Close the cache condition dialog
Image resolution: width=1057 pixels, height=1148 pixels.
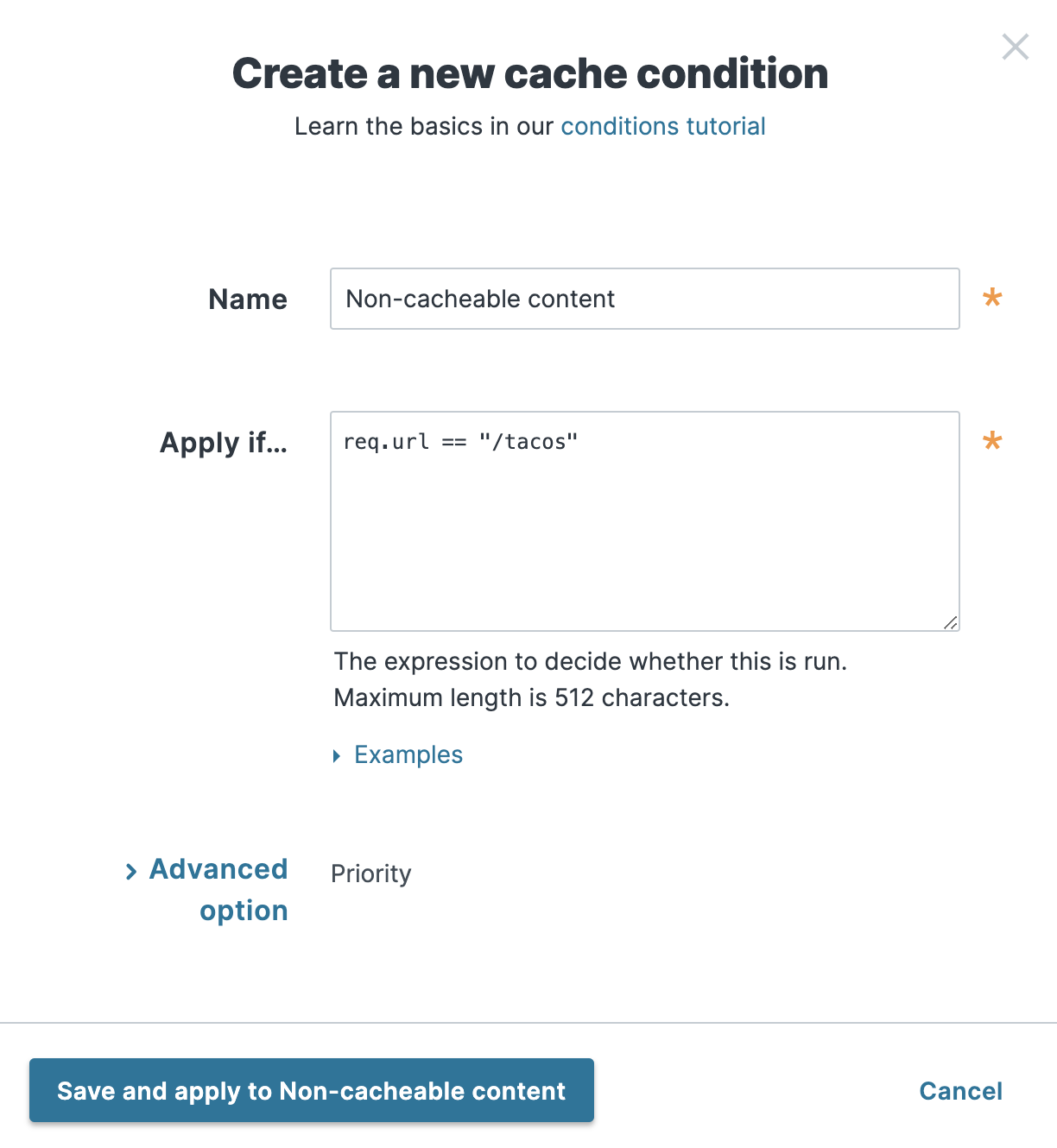[x=1016, y=47]
